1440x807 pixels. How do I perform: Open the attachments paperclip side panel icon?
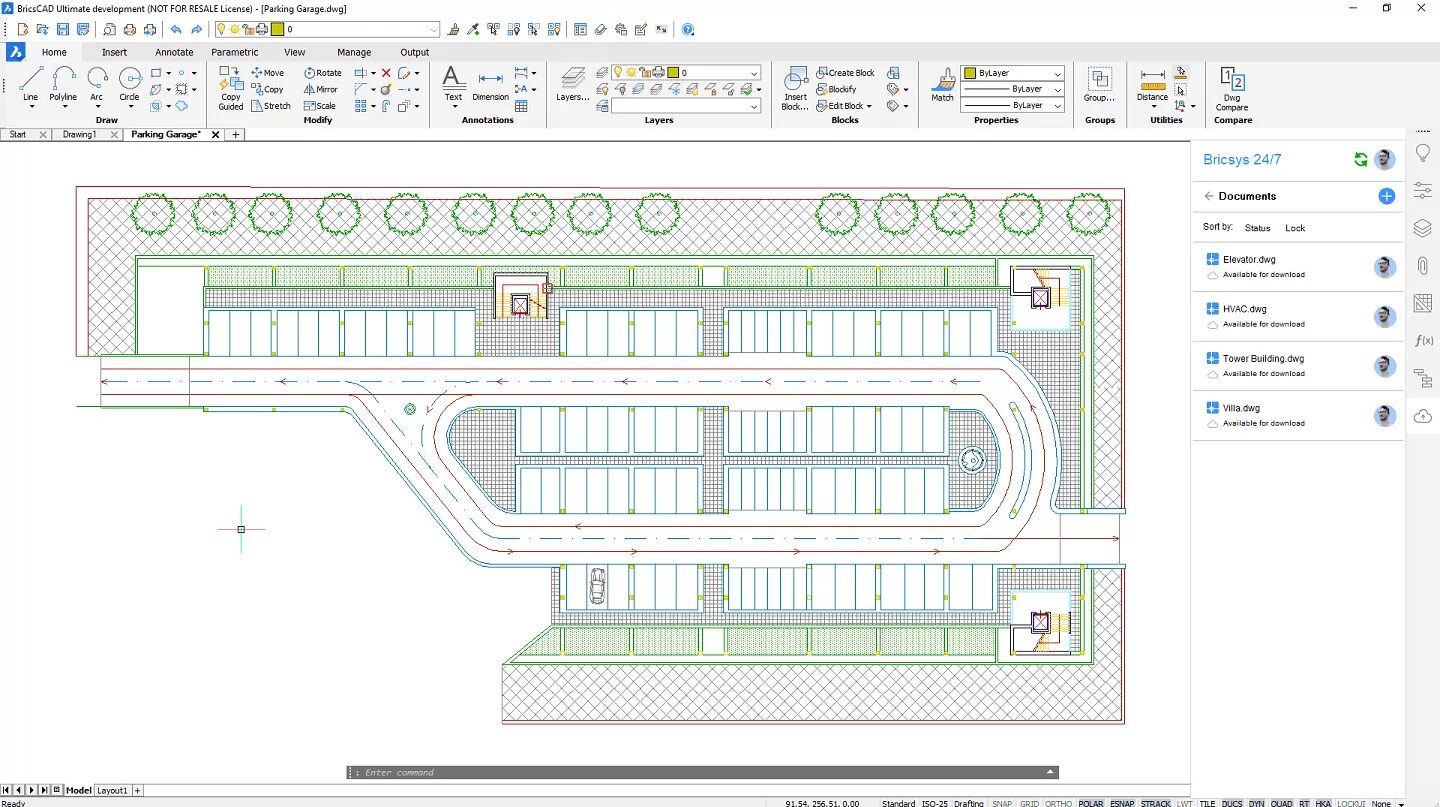1422,266
